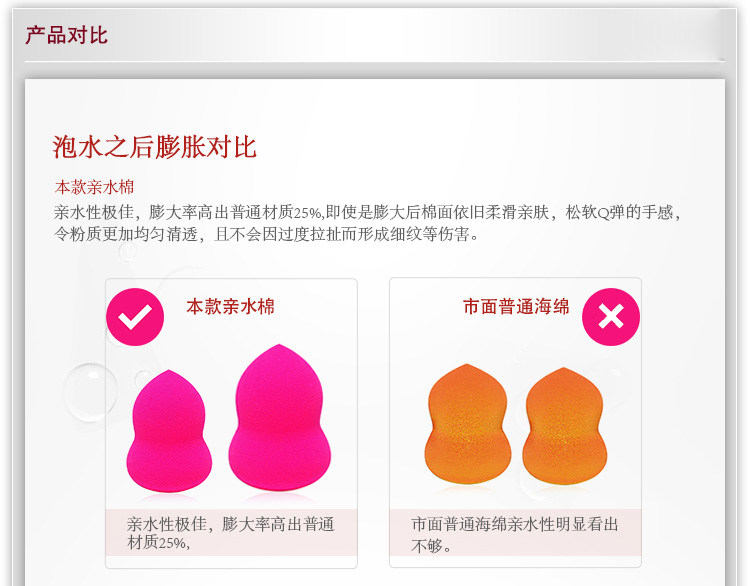Click the pink X circle icon
750x586 pixels.
(x=611, y=317)
